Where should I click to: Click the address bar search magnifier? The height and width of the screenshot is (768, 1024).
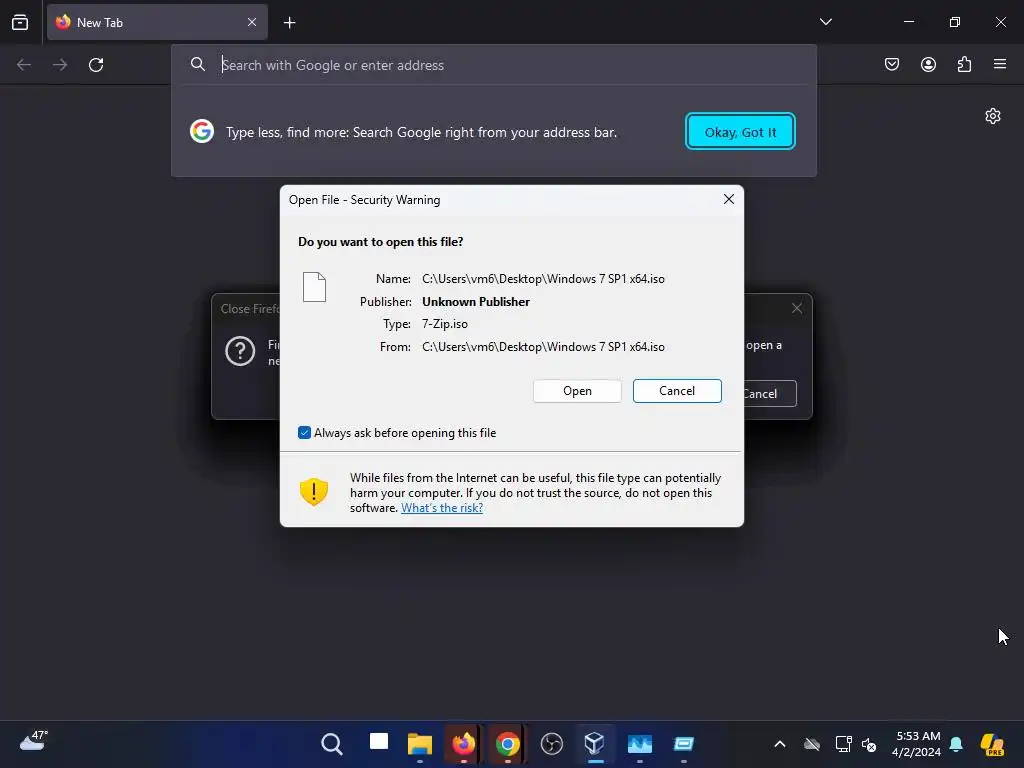pyautogui.click(x=198, y=64)
